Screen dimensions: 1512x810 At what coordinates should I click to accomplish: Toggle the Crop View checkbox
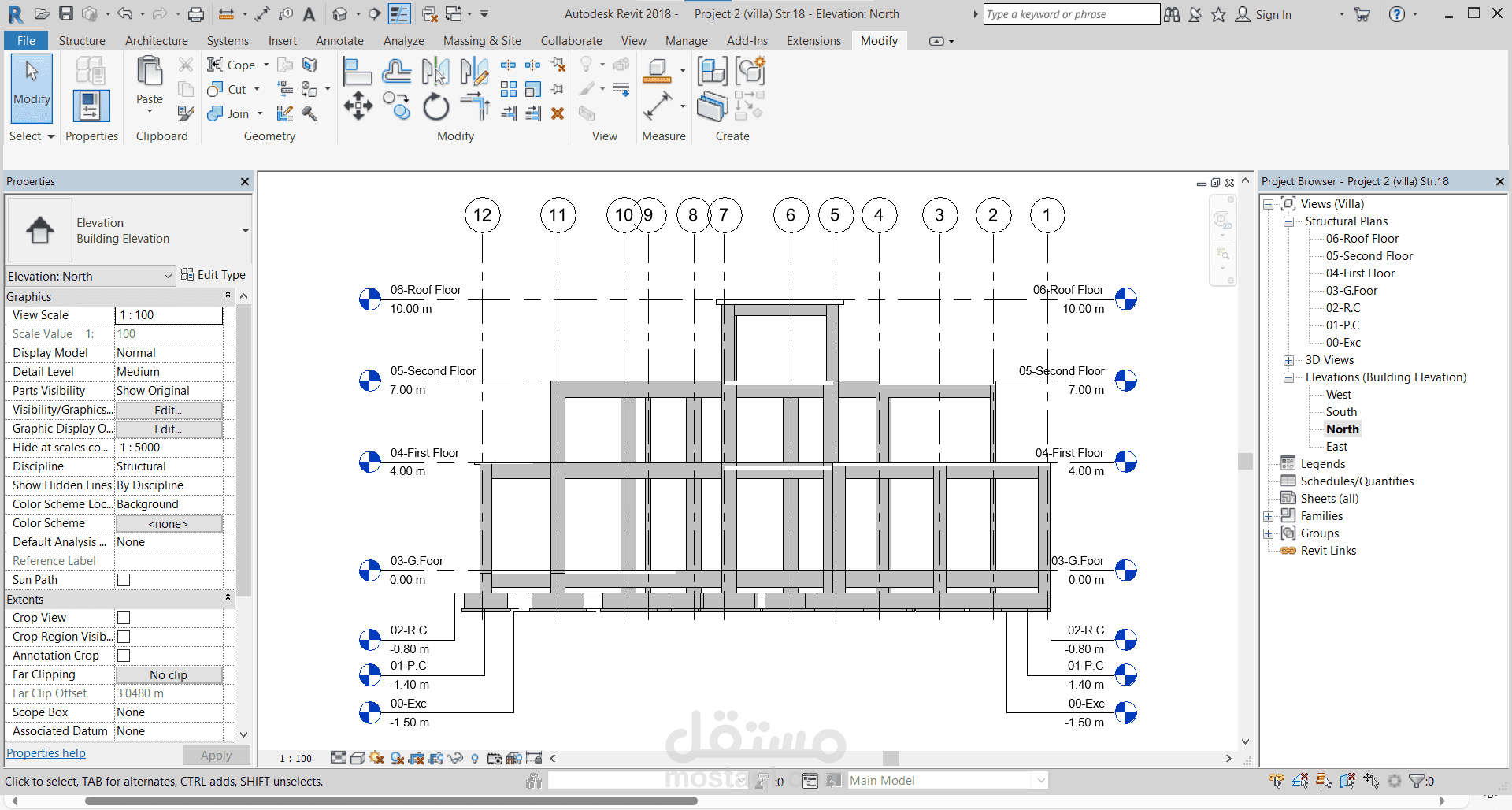(124, 618)
